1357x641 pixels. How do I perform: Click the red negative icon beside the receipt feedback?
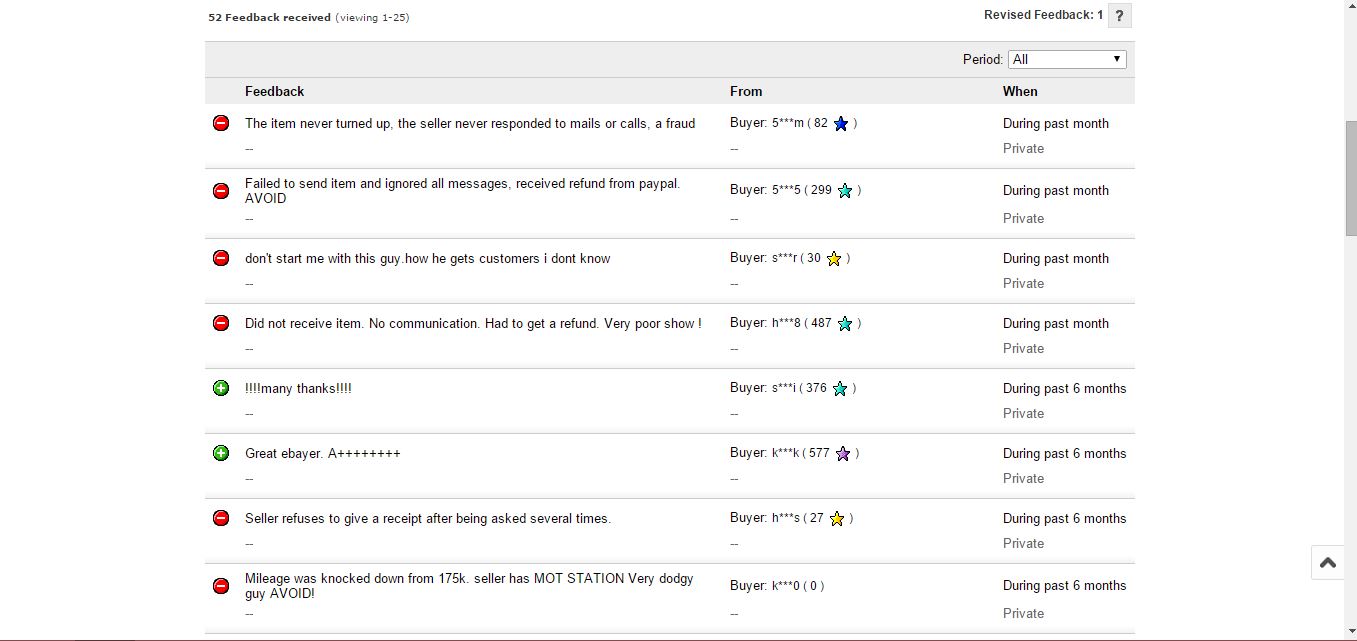tap(221, 518)
